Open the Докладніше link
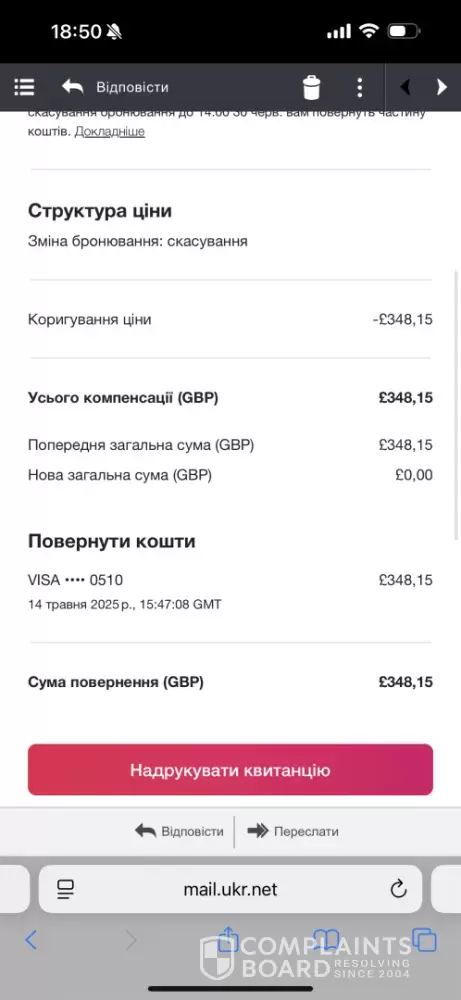 tap(110, 131)
